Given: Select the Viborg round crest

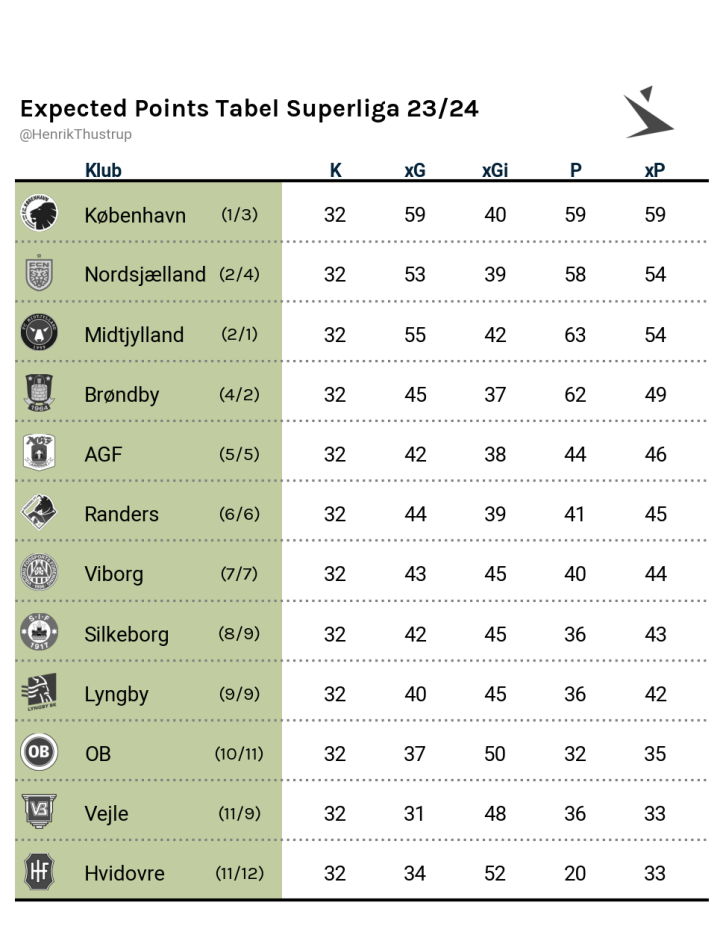Looking at the screenshot, I should 39,572.
